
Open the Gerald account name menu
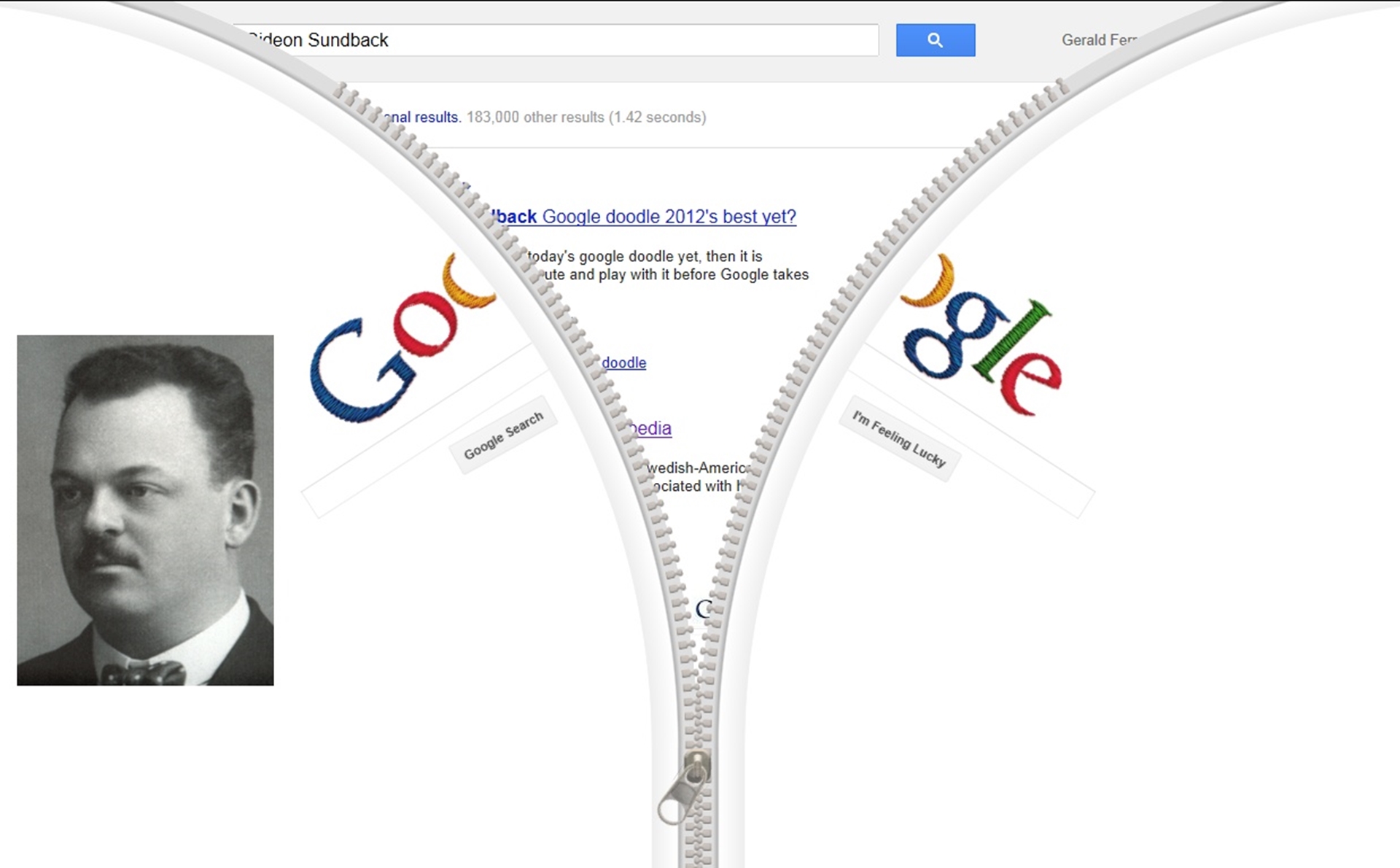[1099, 40]
